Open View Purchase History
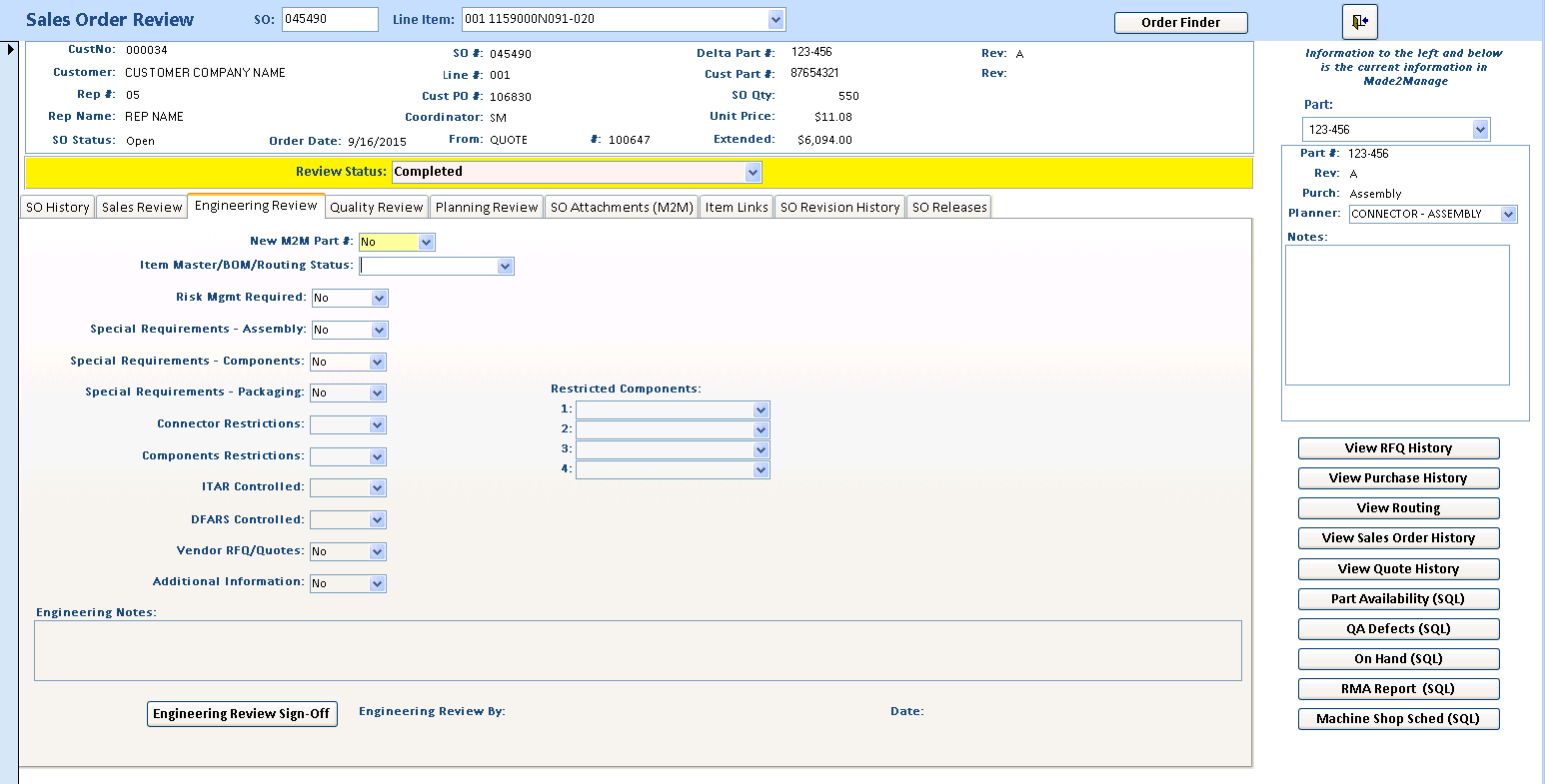 [1398, 478]
